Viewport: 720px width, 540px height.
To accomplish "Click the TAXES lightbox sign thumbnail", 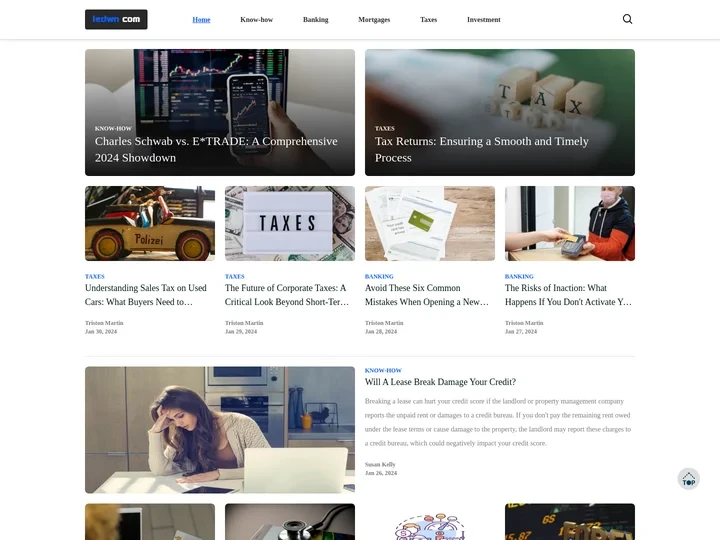I will coord(290,223).
